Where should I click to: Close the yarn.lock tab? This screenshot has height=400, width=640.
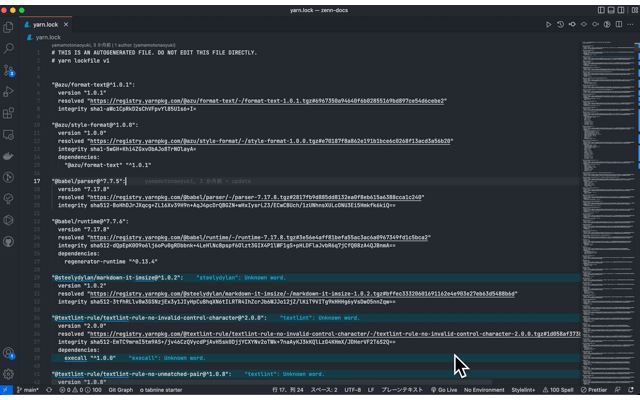pyautogui.click(x=66, y=24)
